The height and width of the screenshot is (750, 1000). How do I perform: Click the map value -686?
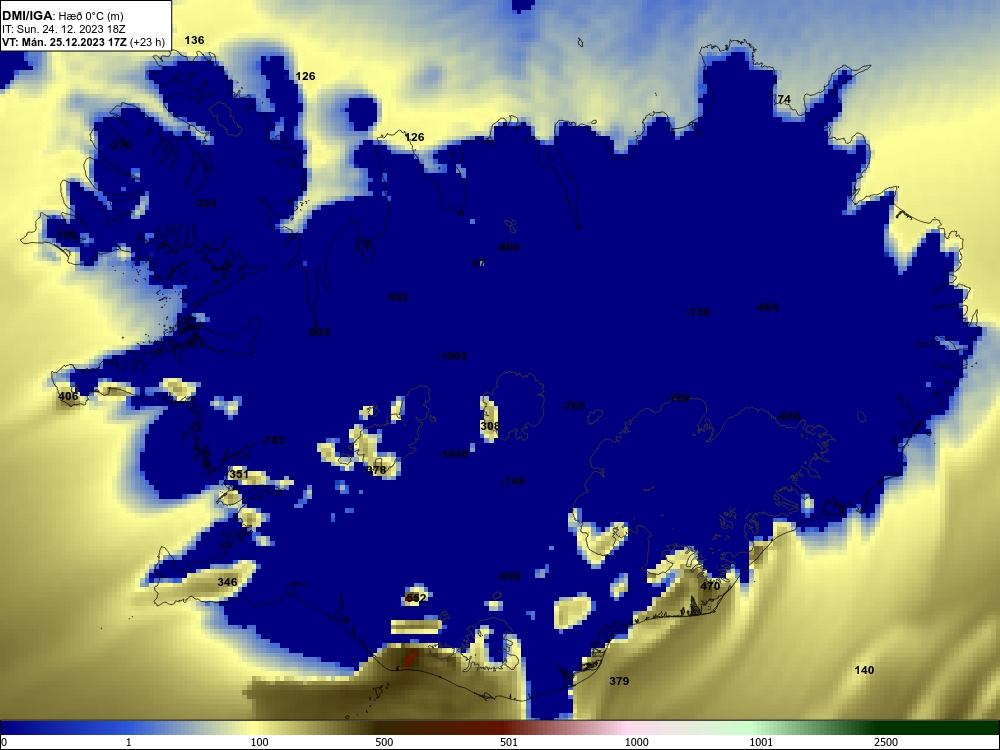click(x=790, y=417)
